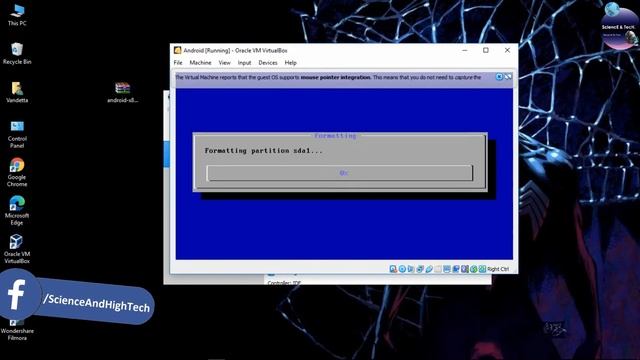Dismiss the mouse pointer integration notification
The height and width of the screenshot is (360, 640).
tap(499, 77)
